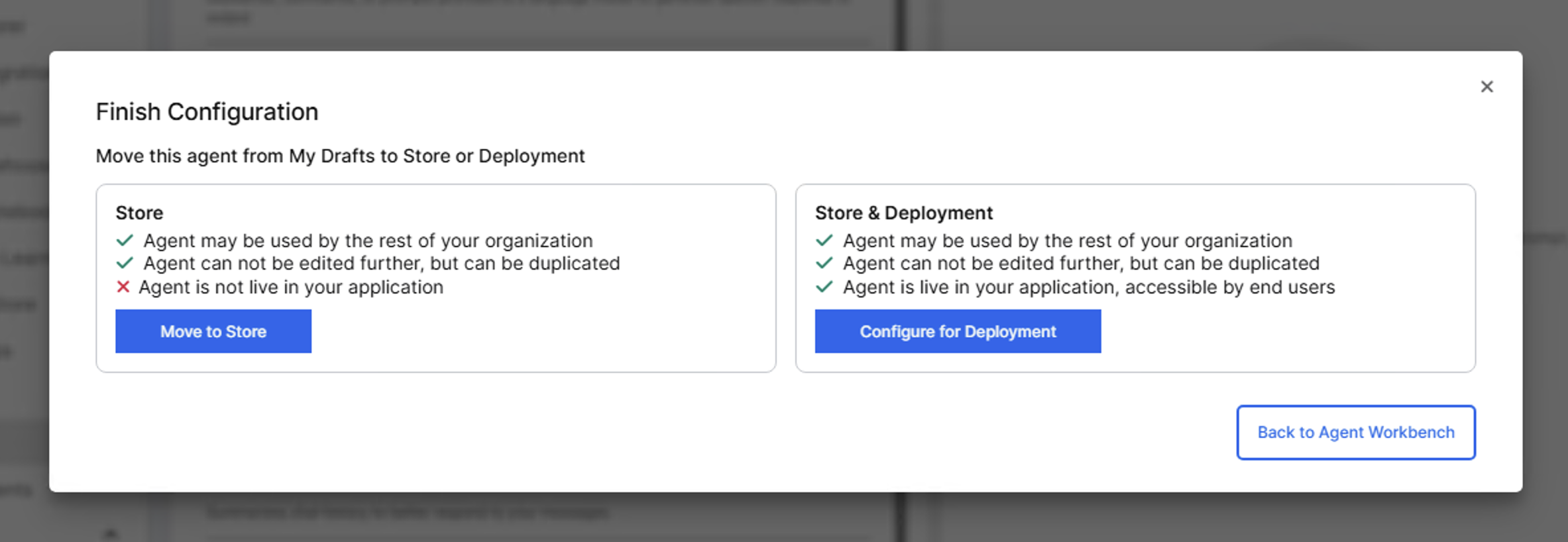1568x542 pixels.
Task: Click red X icon beside 'Agent is not live'
Action: [x=123, y=287]
